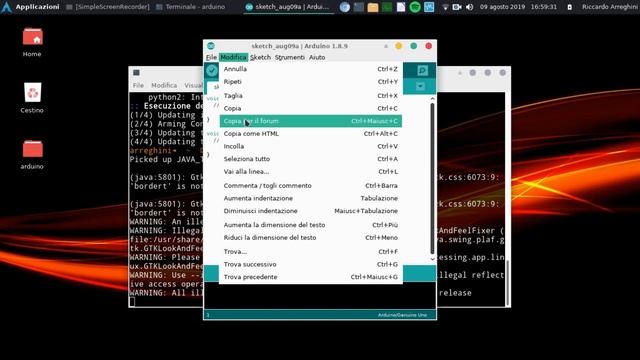Choose Trova precedente
The width and height of the screenshot is (640, 360).
click(311, 277)
